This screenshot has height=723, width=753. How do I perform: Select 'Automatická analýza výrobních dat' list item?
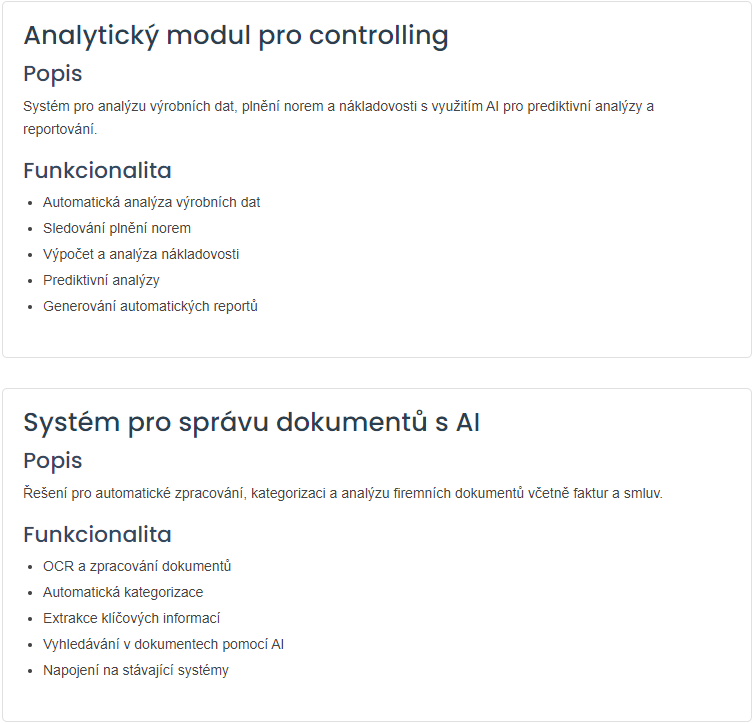[151, 203]
